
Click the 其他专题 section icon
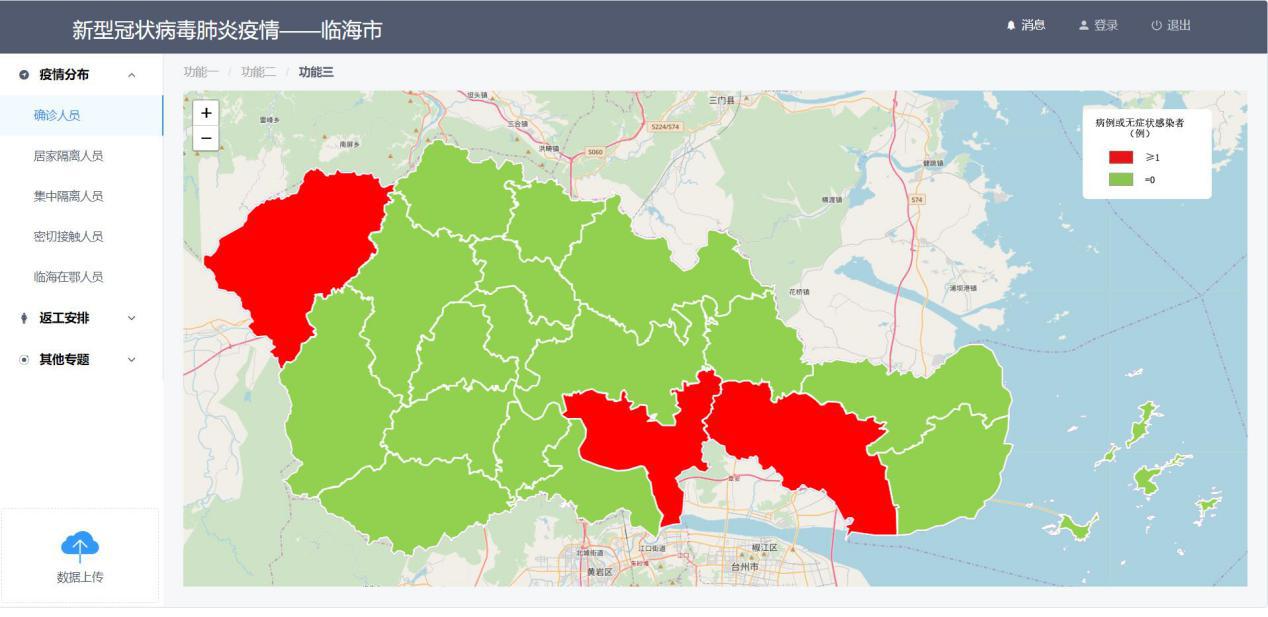pos(24,359)
